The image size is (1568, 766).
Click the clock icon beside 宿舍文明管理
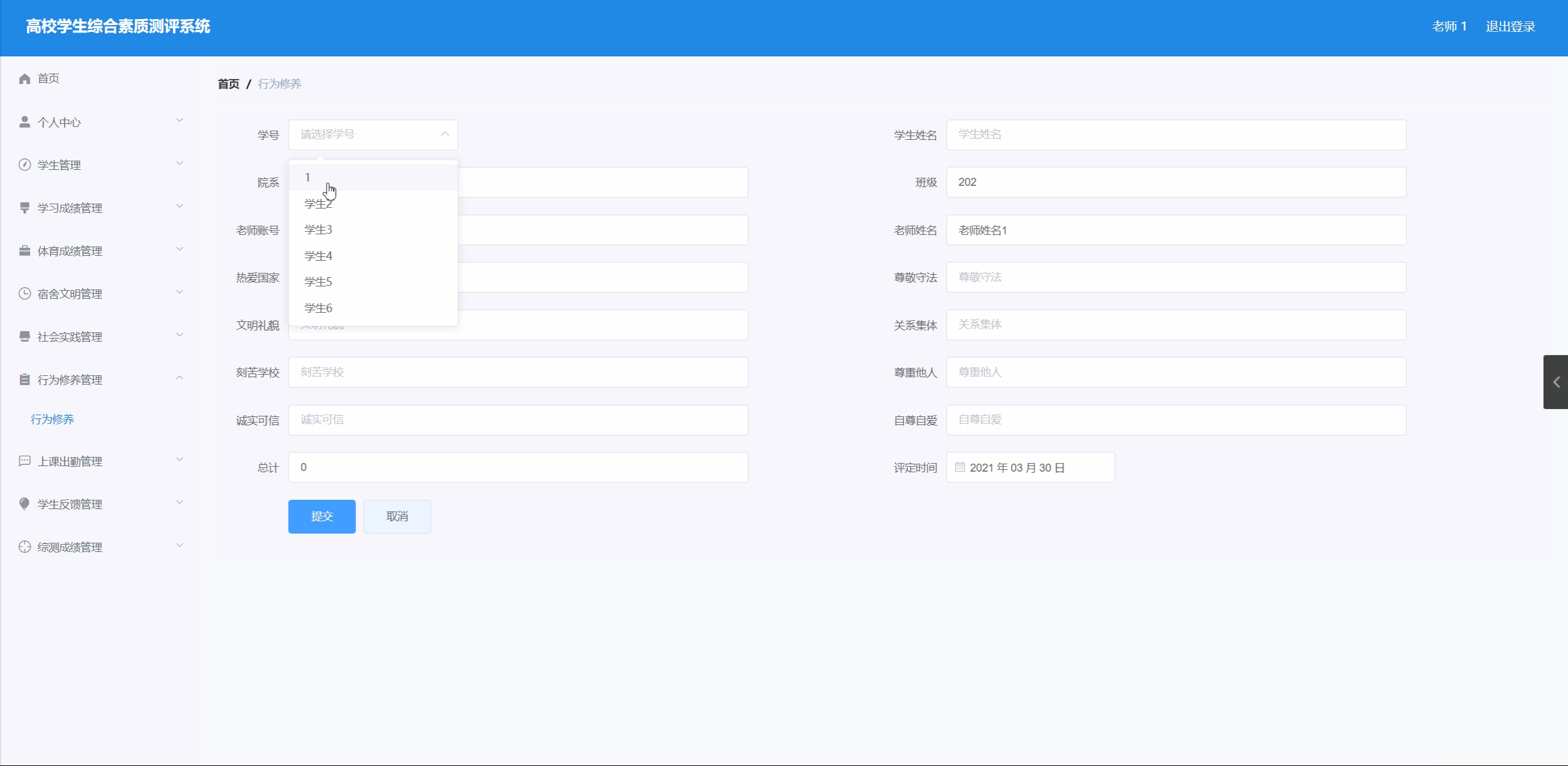pyautogui.click(x=25, y=293)
